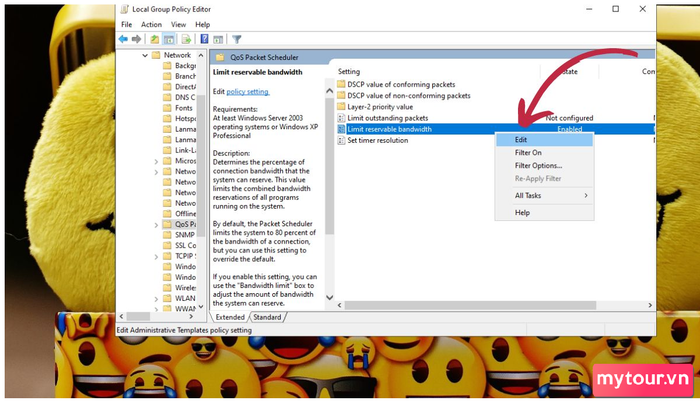
Task: Click folder icon beside DSCP non-conforming packets
Action: [342, 95]
